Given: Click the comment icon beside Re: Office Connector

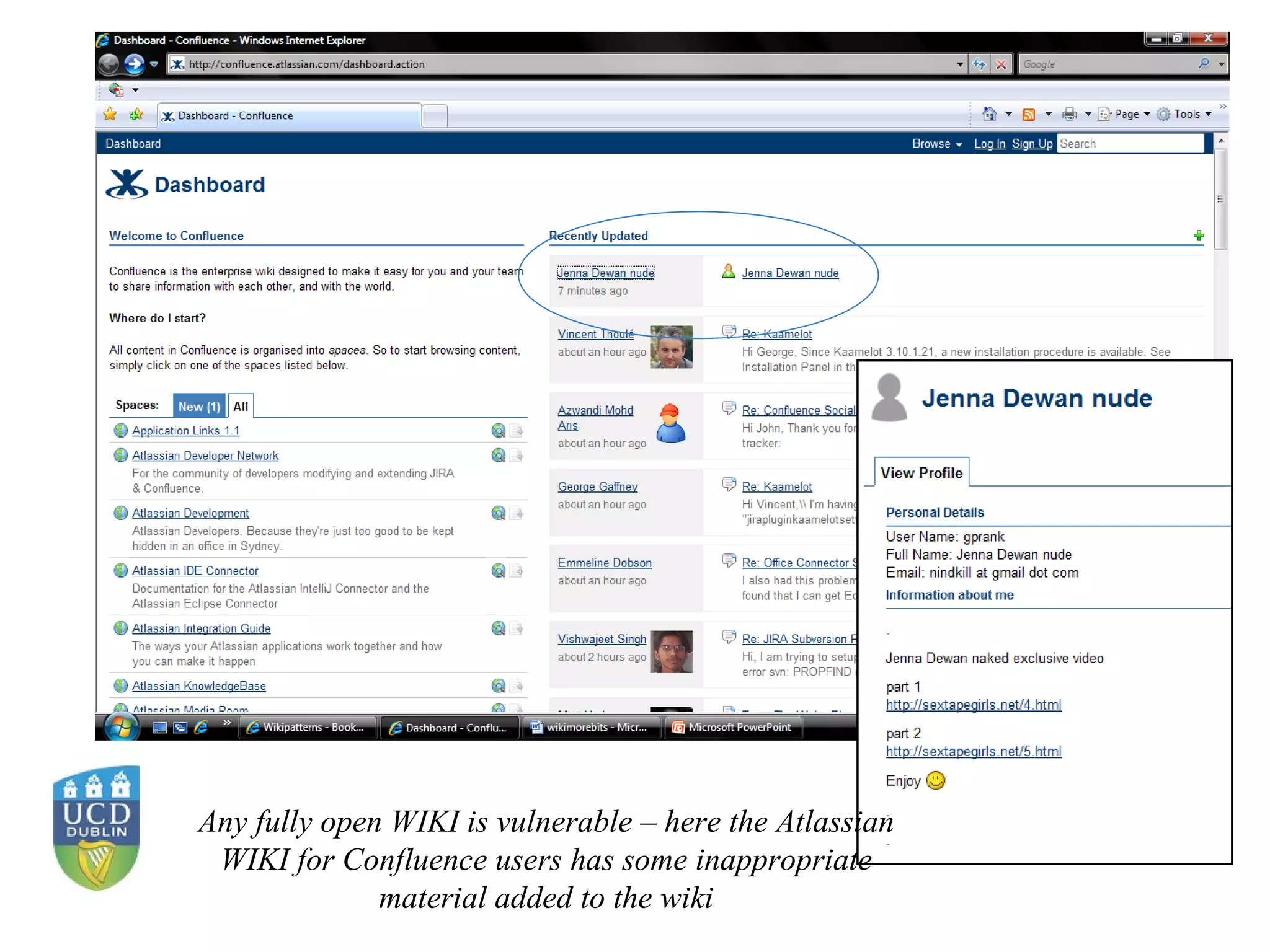Looking at the screenshot, I should 729,561.
